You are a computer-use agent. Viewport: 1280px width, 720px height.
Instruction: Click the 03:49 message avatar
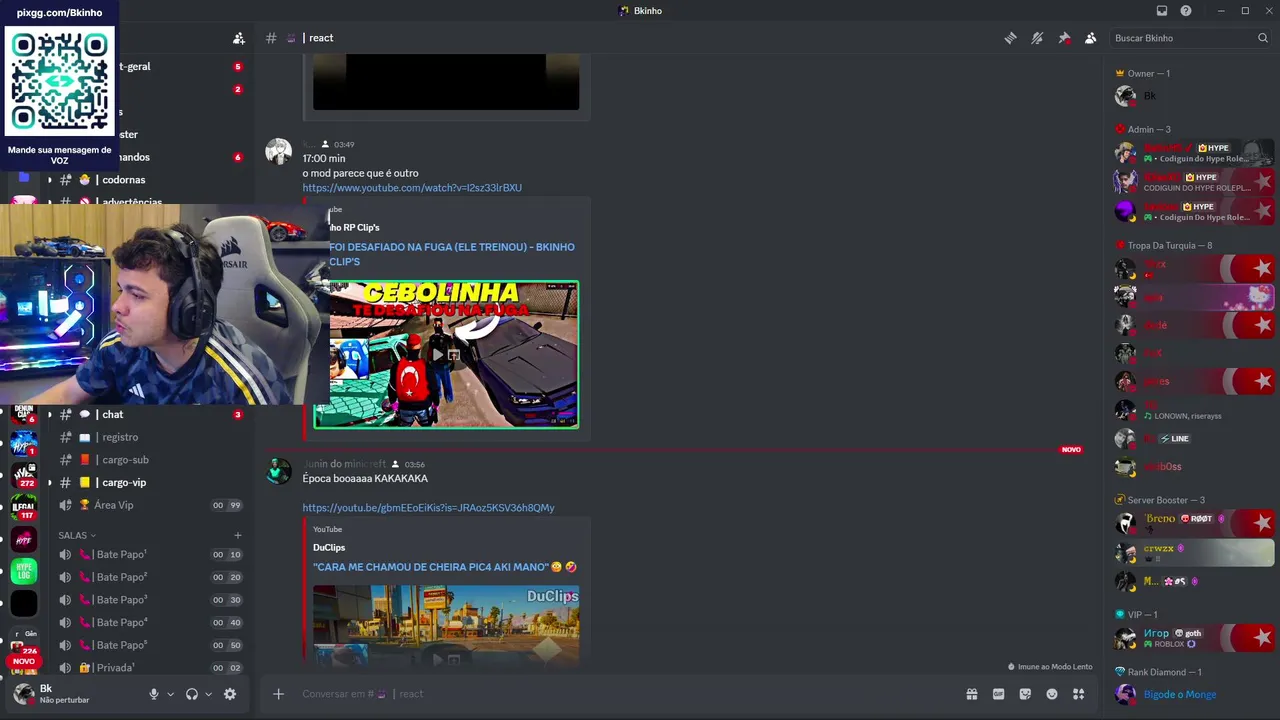pyautogui.click(x=278, y=152)
